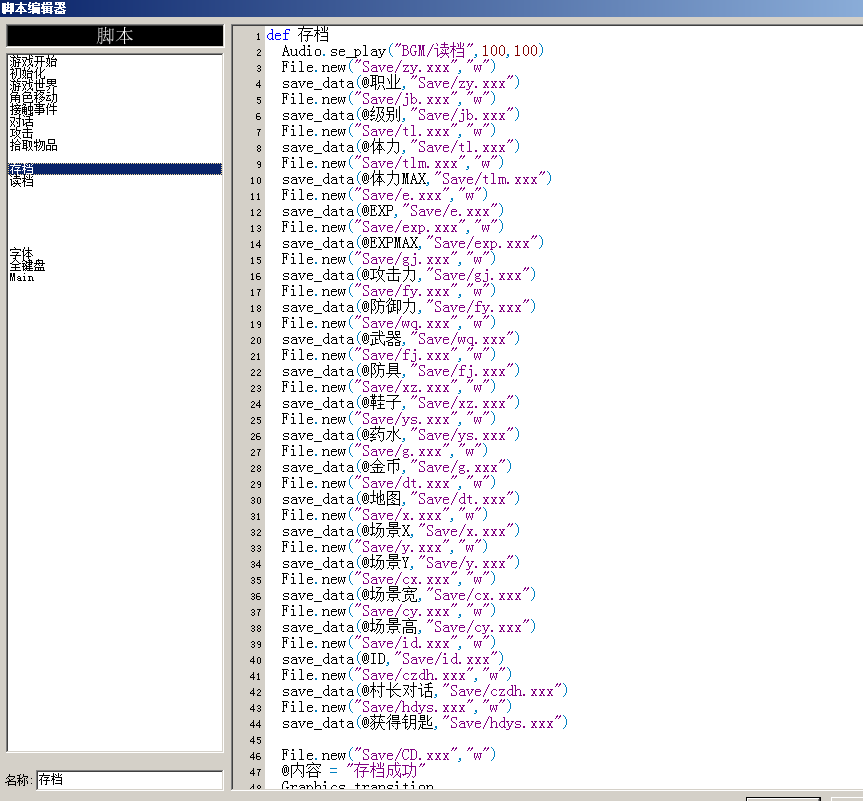
Task: Open the 字体 script entry
Action: [21, 254]
